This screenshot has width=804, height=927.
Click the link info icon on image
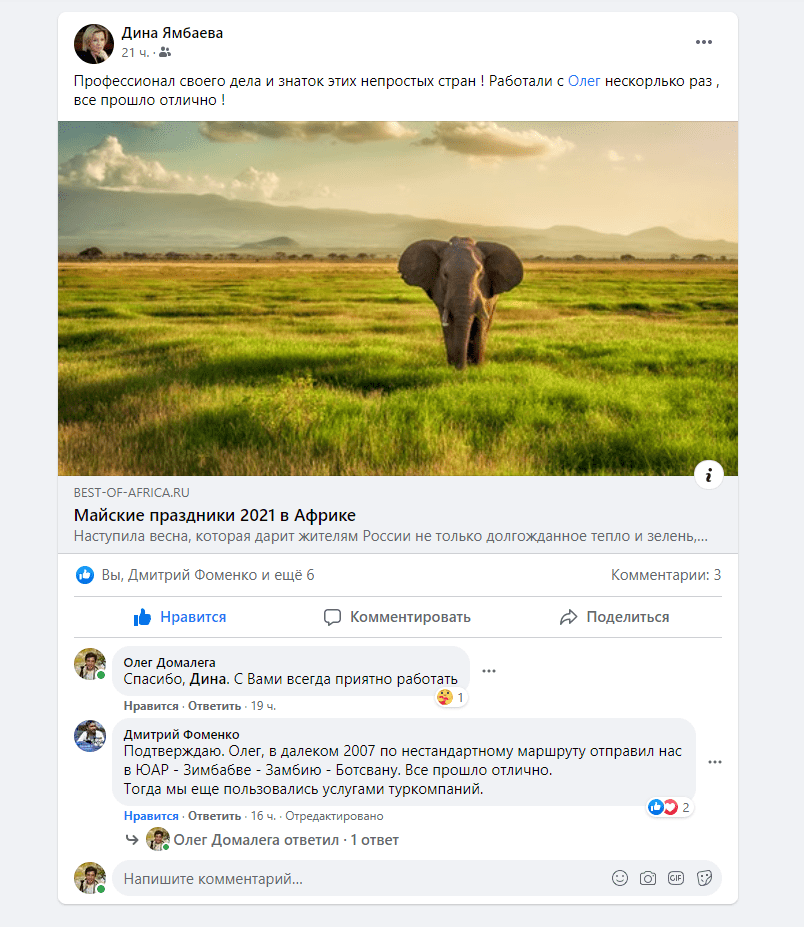[x=708, y=474]
